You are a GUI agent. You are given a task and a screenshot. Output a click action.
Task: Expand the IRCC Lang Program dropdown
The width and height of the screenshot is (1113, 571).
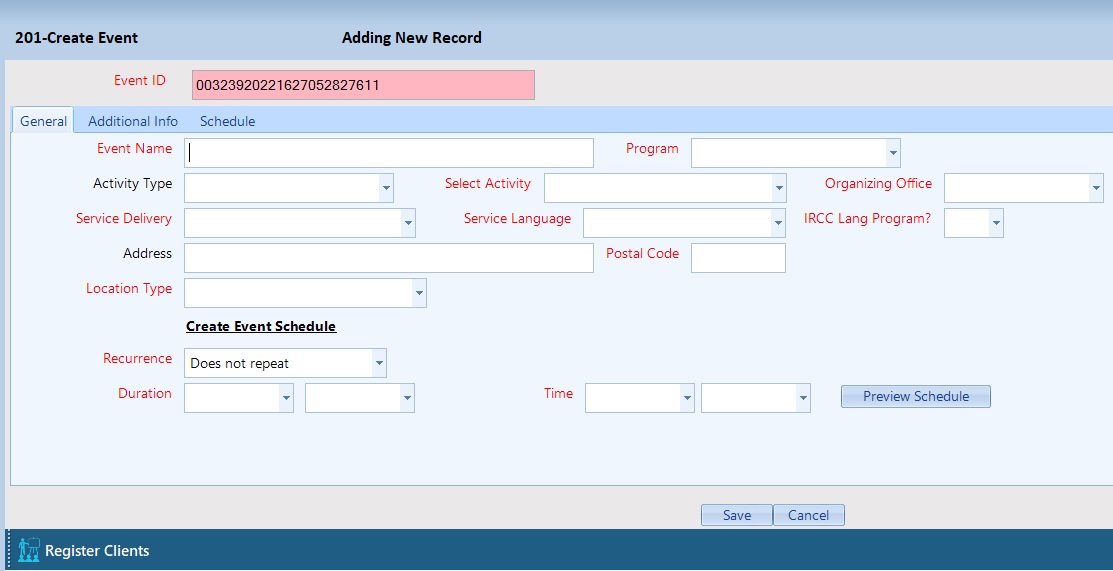(x=995, y=223)
